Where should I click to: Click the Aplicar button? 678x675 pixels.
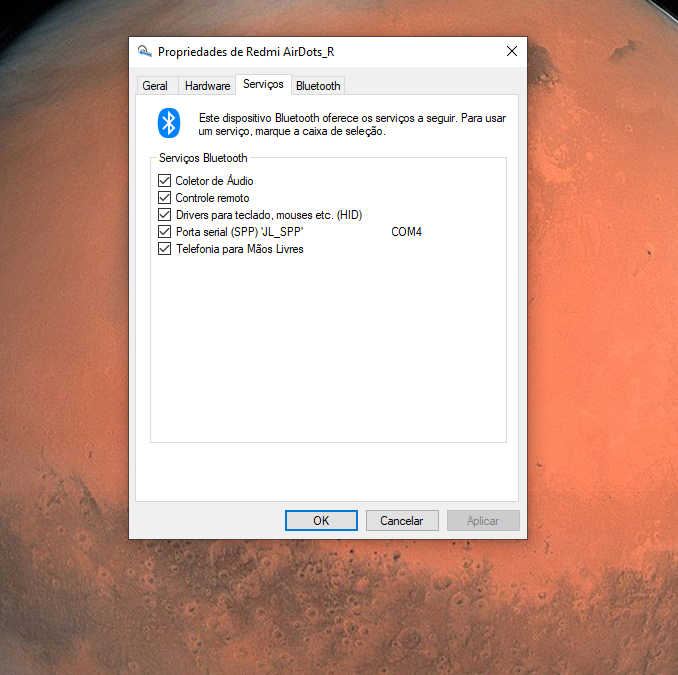[483, 520]
